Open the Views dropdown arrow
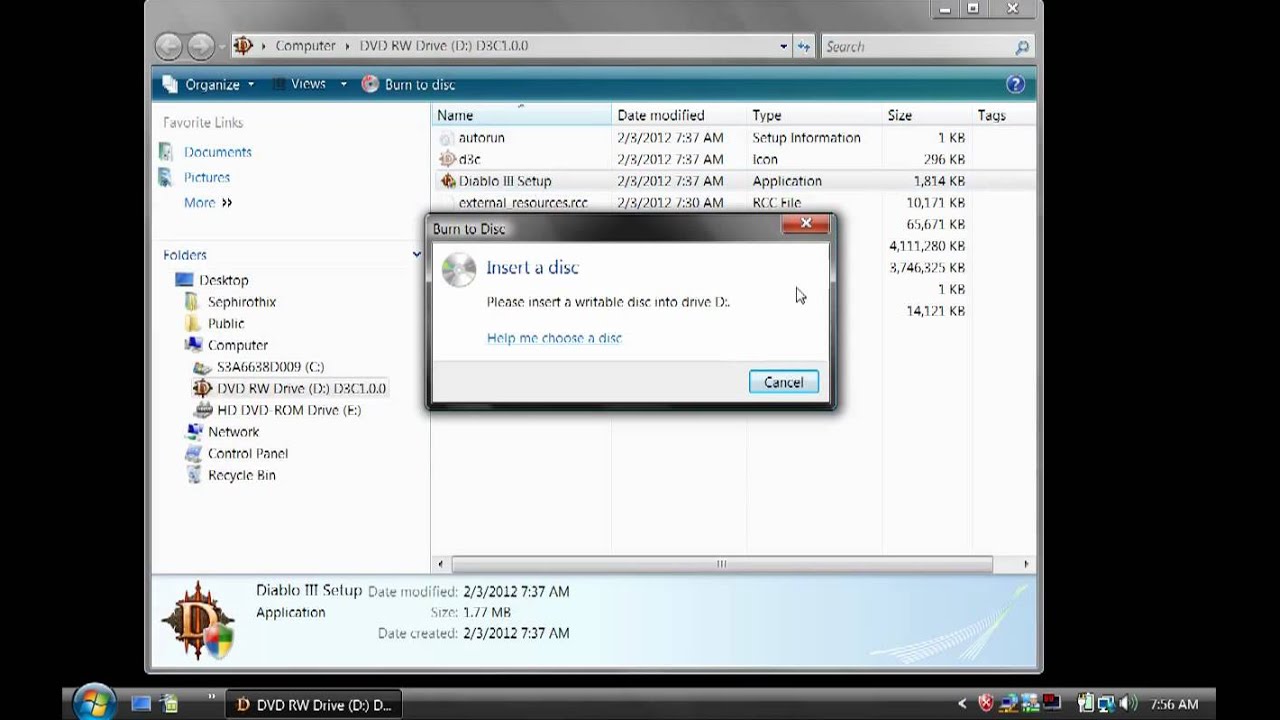1280x720 pixels. 343,84
